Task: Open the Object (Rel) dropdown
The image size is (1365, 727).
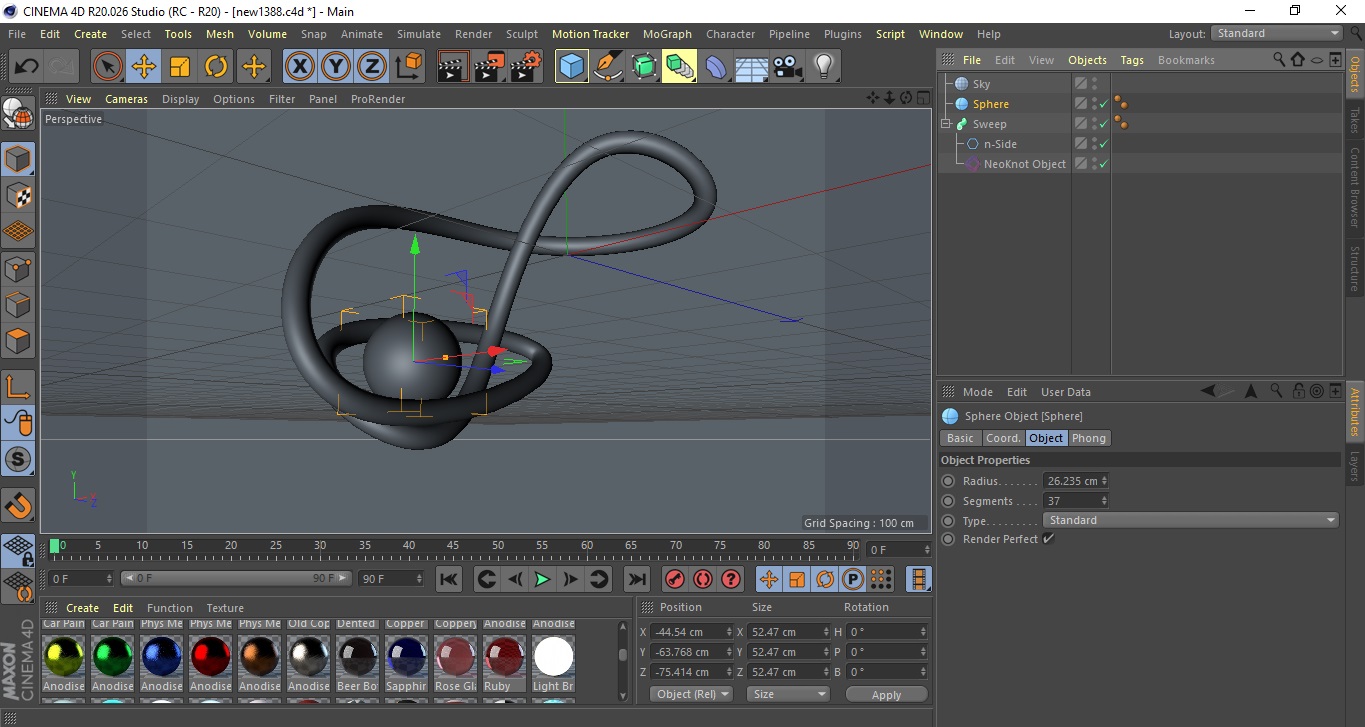Action: click(x=691, y=694)
